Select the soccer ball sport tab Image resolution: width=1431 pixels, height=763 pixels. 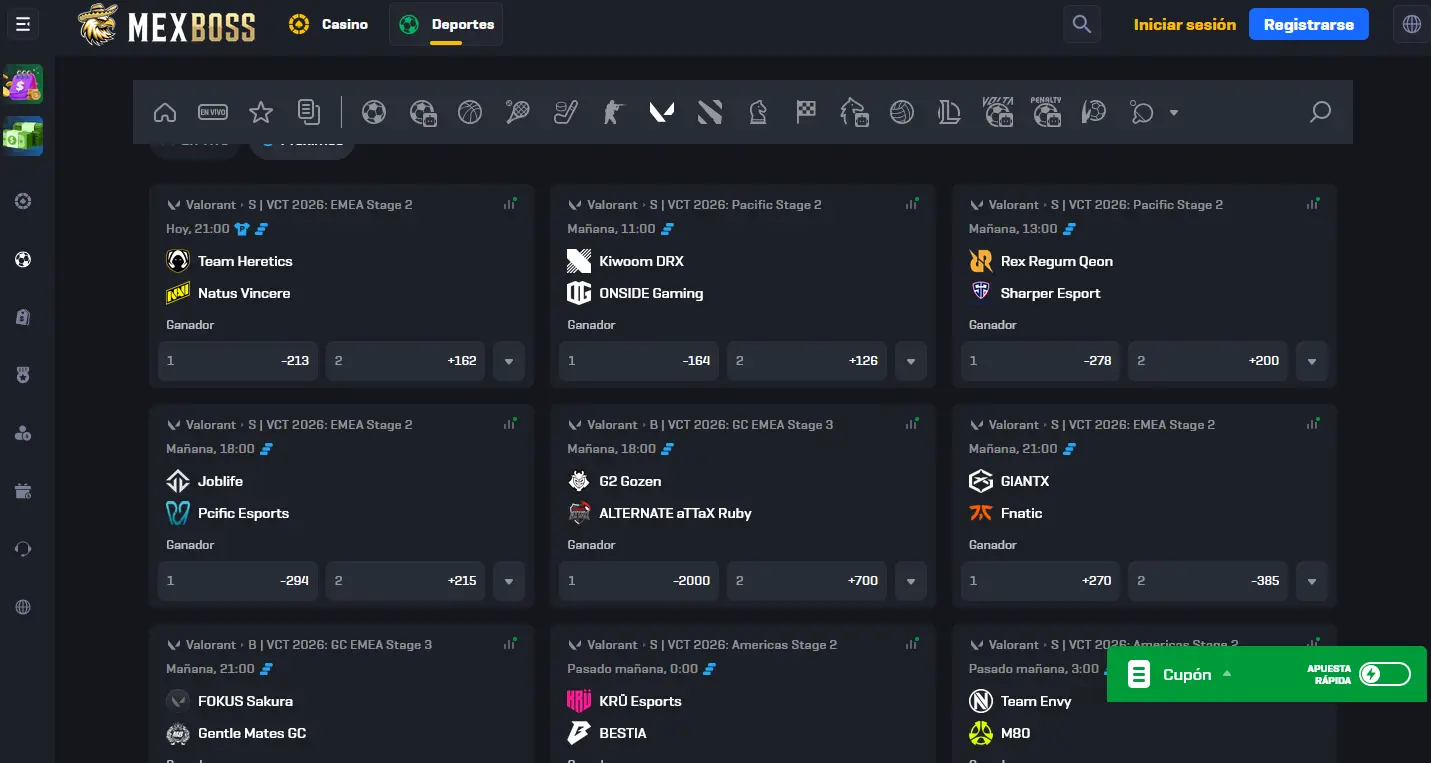pos(374,112)
